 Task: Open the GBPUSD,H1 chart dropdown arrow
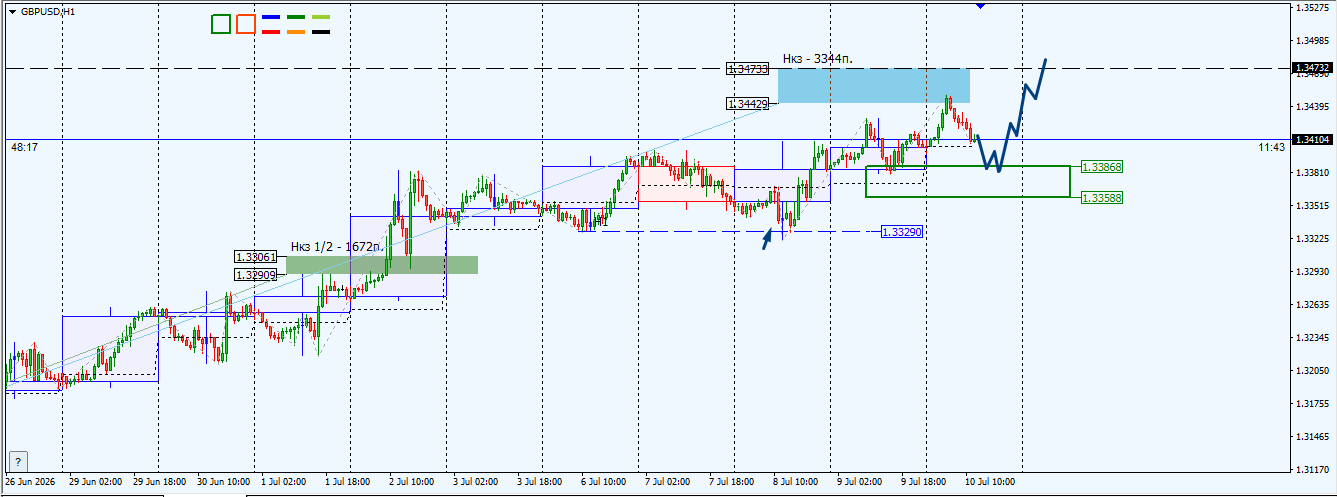12,11
